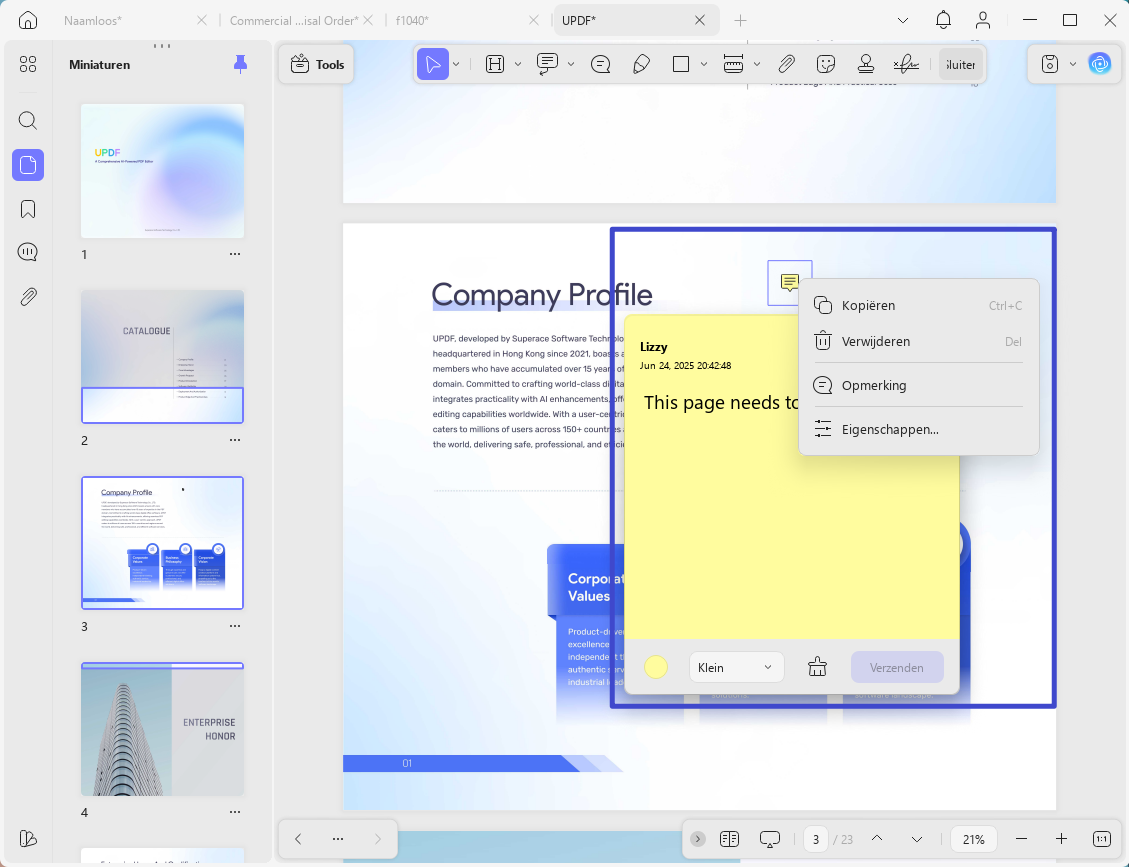
Task: Open options menu for thumbnail page 4
Action: [x=235, y=812]
